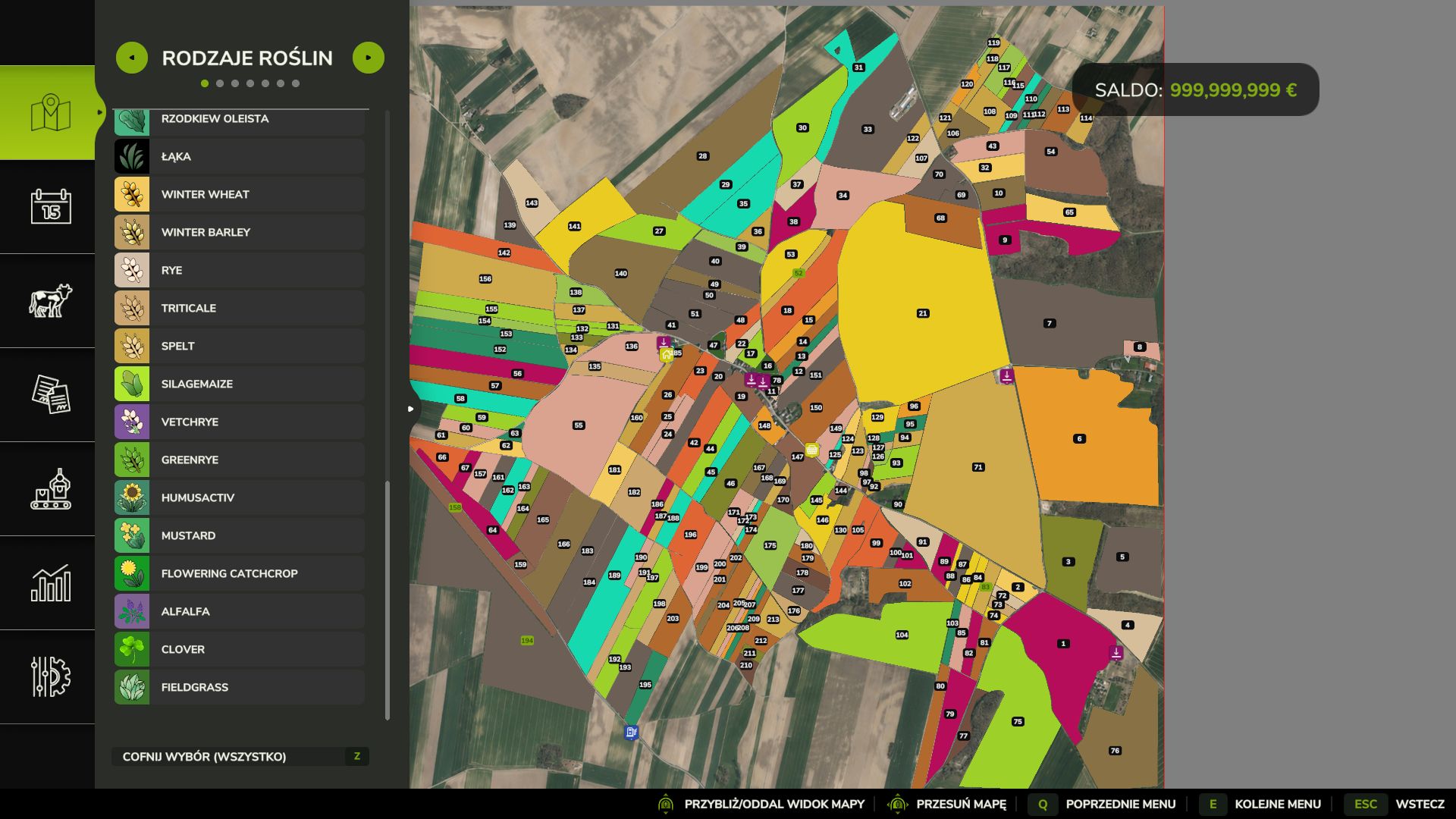Click field 6 on the map
The width and height of the screenshot is (1456, 819).
point(1079,438)
